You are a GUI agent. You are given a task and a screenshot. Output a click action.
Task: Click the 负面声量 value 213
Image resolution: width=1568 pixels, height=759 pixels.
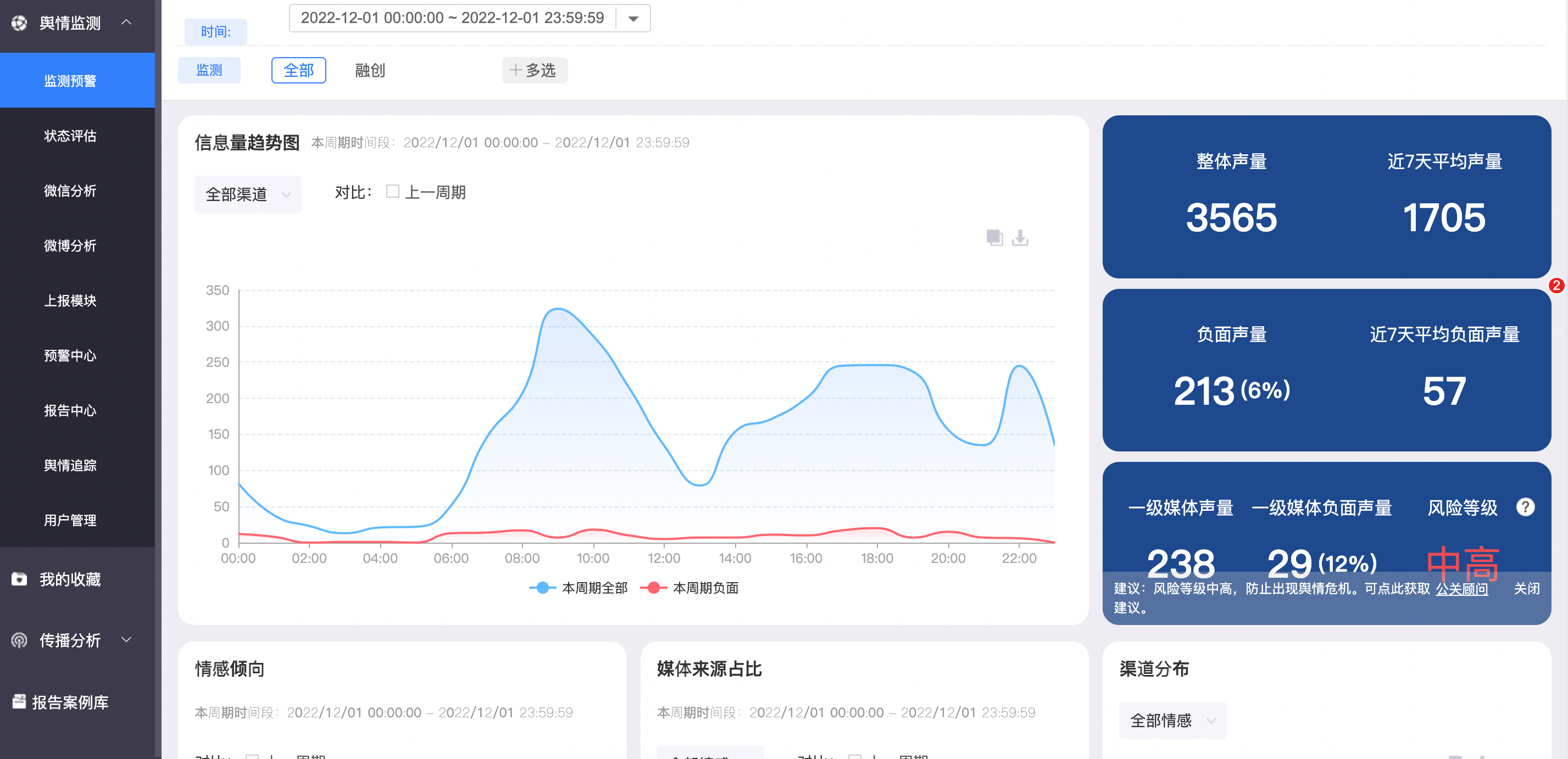point(1203,391)
